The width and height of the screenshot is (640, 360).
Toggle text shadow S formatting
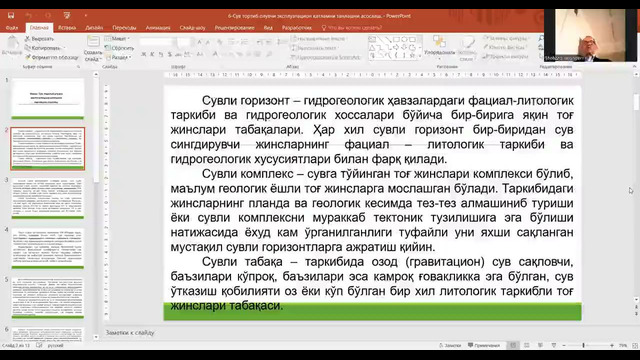(169, 54)
